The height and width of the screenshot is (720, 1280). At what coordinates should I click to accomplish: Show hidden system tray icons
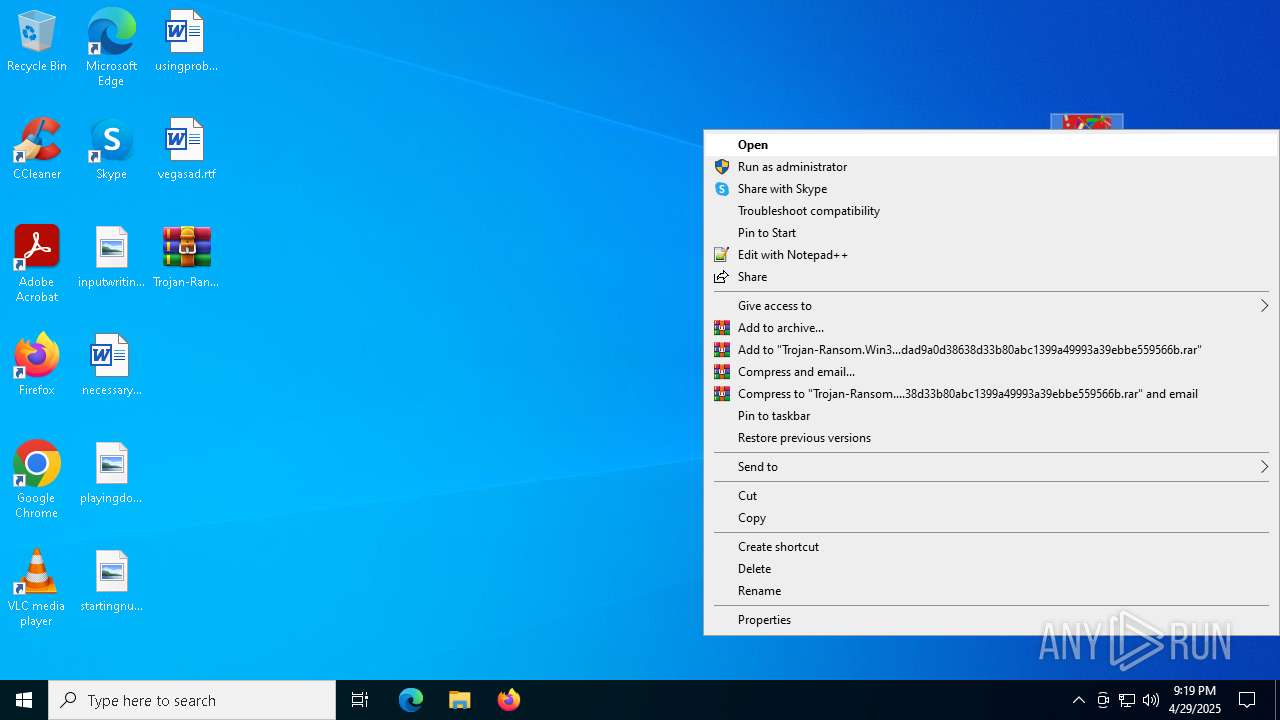(x=1078, y=700)
